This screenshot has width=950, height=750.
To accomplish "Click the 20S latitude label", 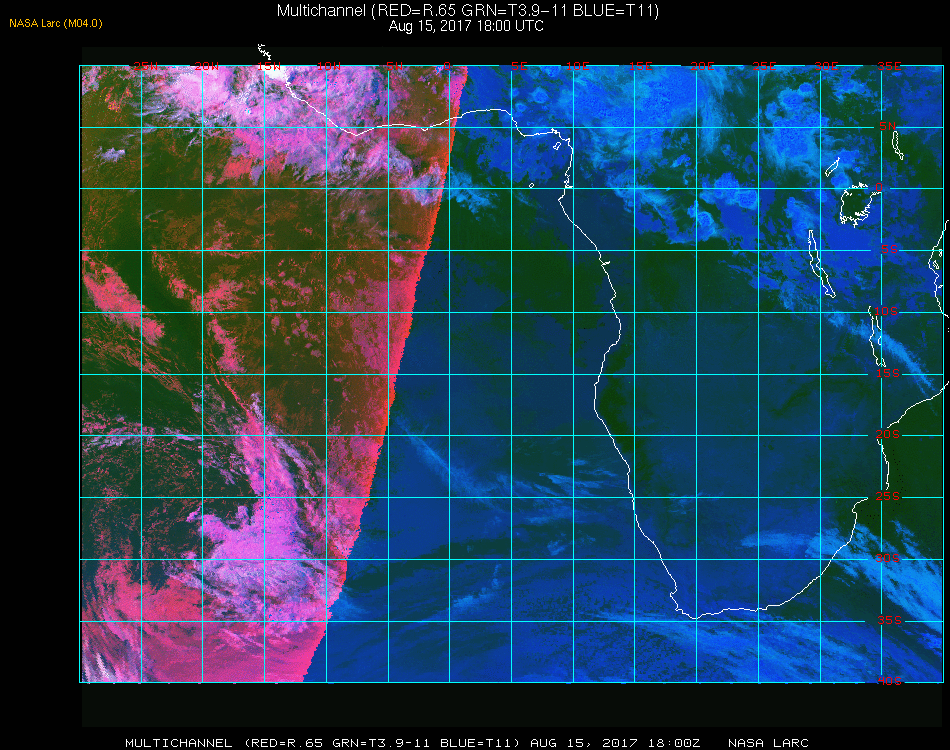I will tap(888, 434).
